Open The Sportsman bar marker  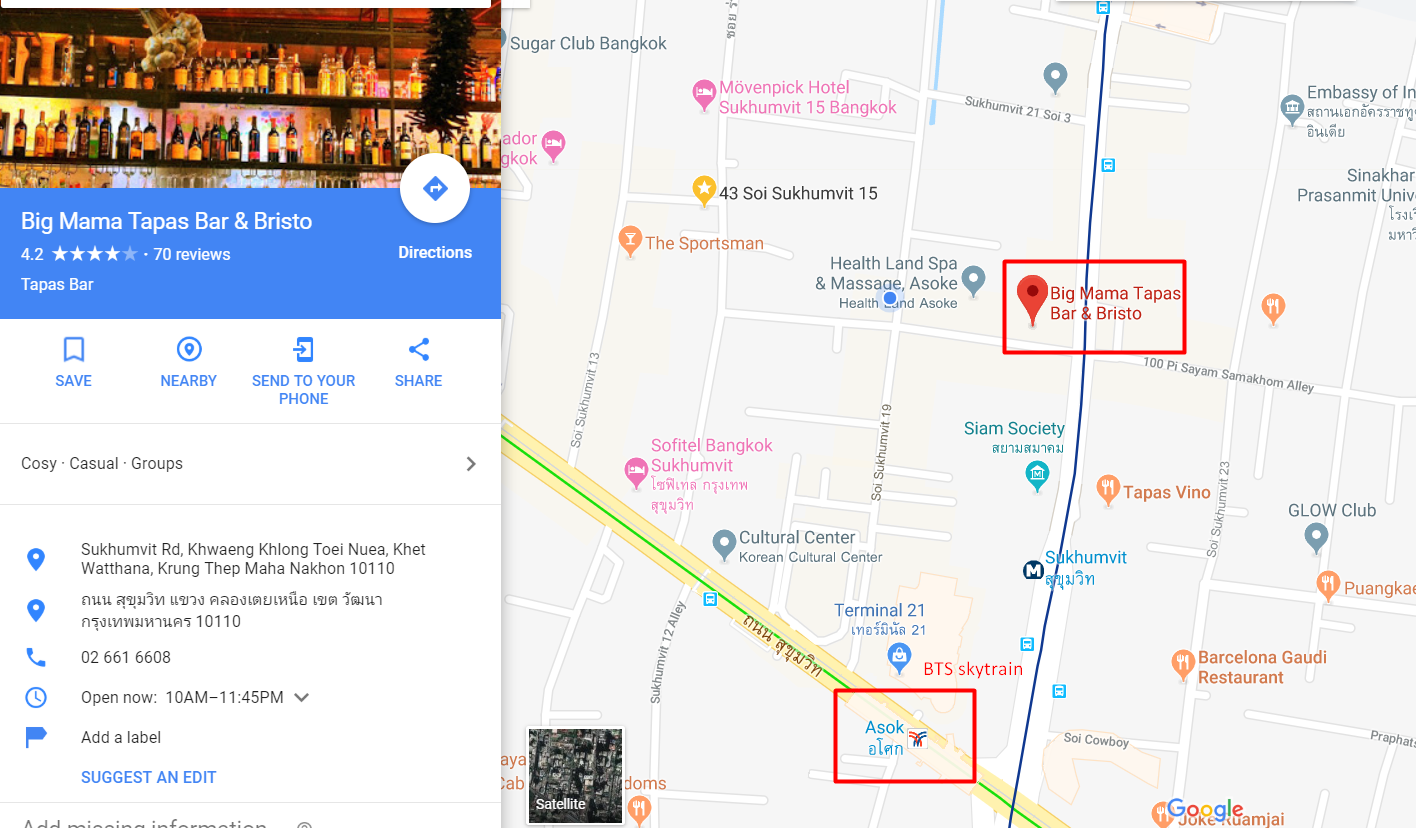click(x=630, y=240)
